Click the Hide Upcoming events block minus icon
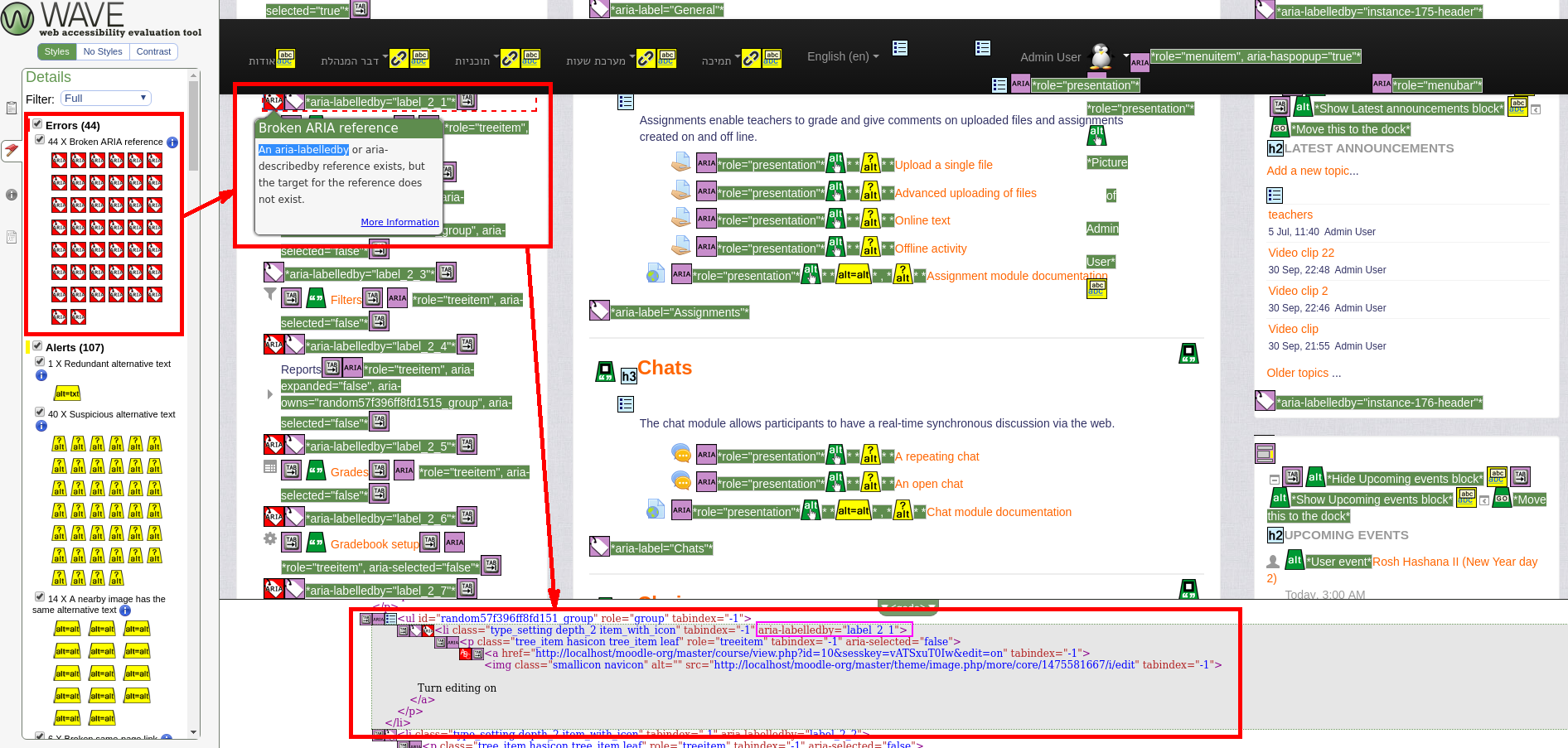1568x748 pixels. point(1275,480)
